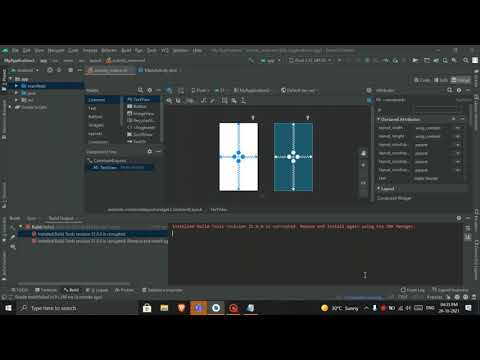Click the Select Design Surface layers icon

169,90
